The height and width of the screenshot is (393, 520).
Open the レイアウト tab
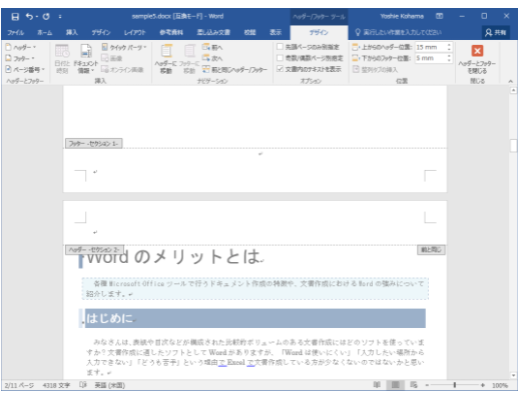tap(135, 32)
